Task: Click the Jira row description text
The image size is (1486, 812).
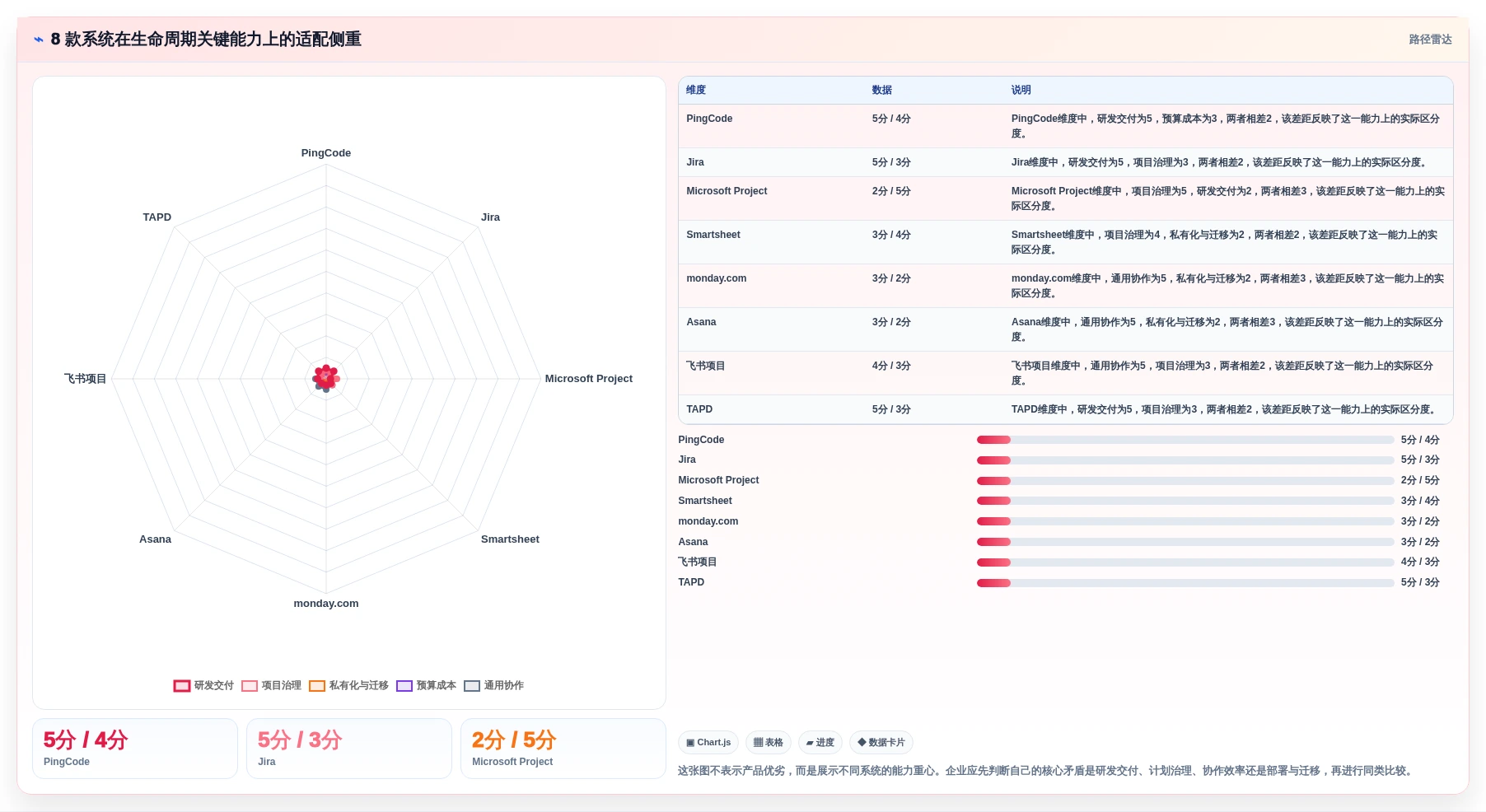Action: pos(1221,162)
